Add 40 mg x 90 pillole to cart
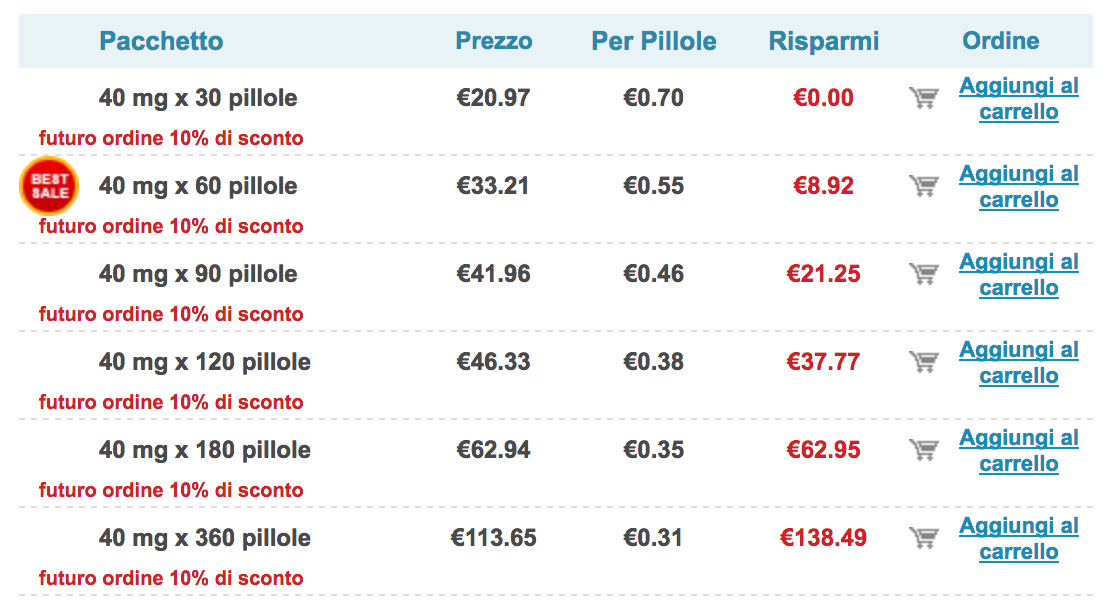Screen dimensions: 1110x614 pos(1019,274)
